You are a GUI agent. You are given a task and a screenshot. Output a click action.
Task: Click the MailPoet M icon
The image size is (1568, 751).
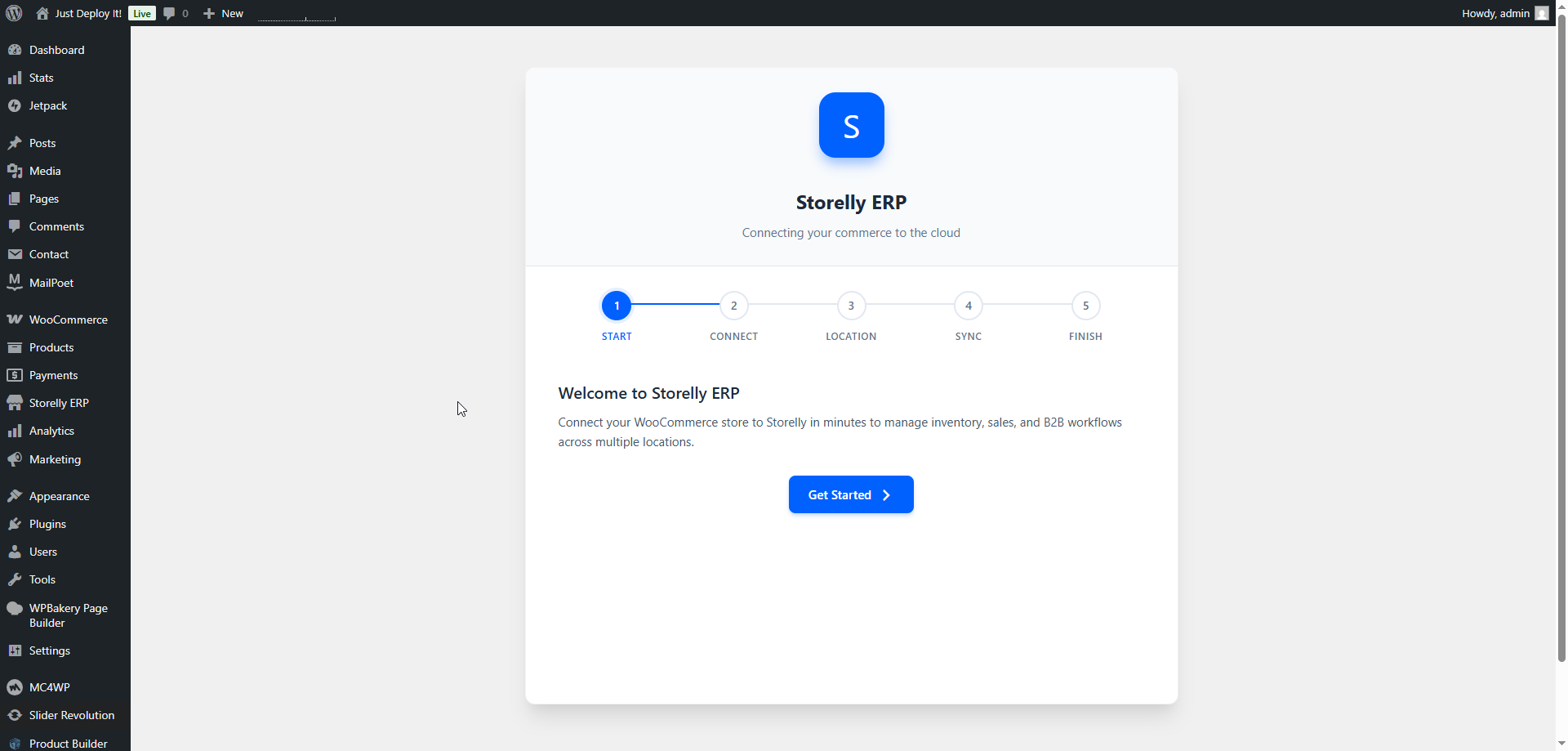coord(15,283)
